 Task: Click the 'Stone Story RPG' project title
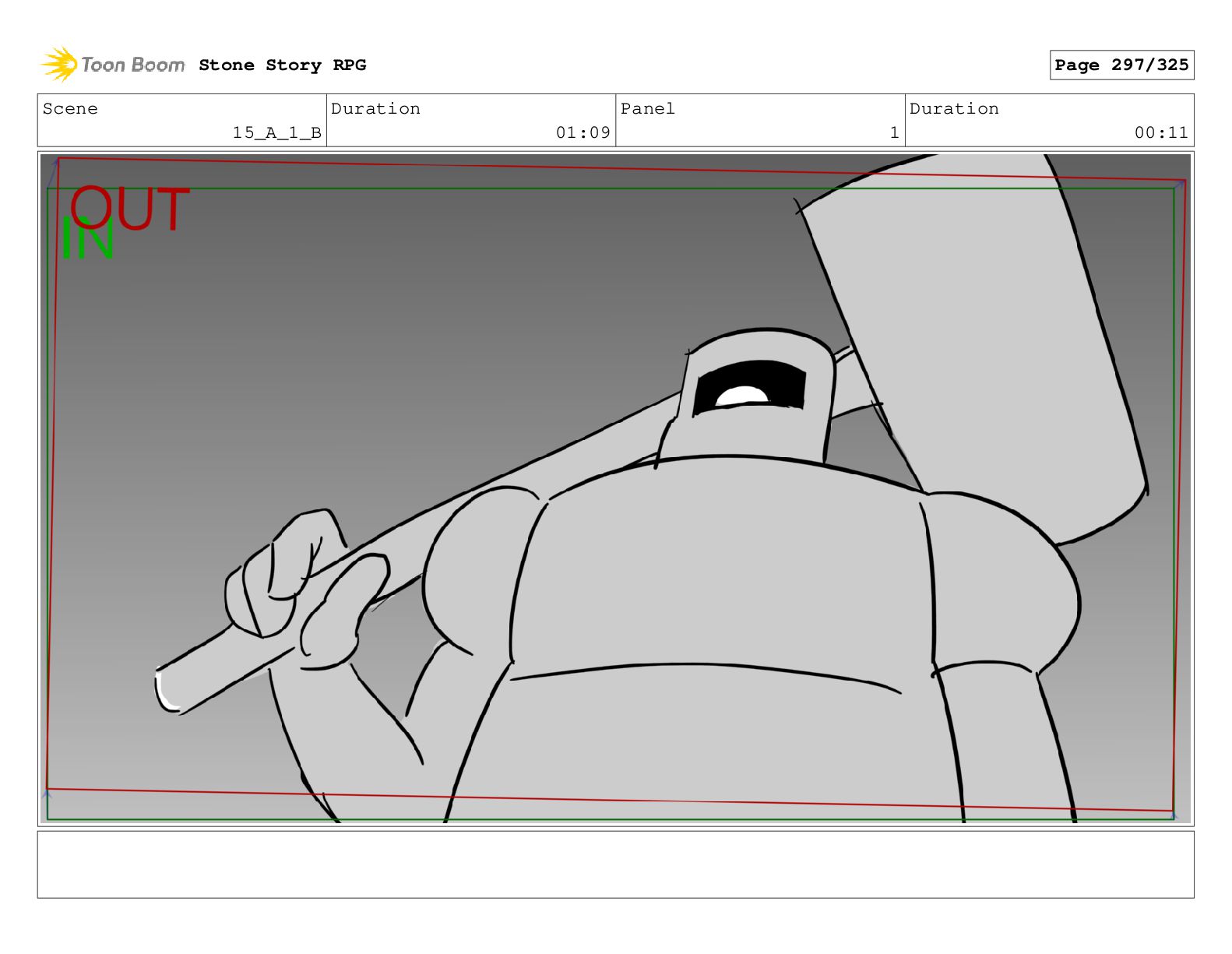click(282, 65)
